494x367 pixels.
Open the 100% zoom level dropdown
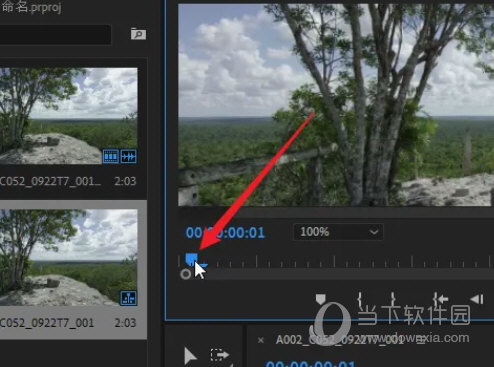point(338,232)
